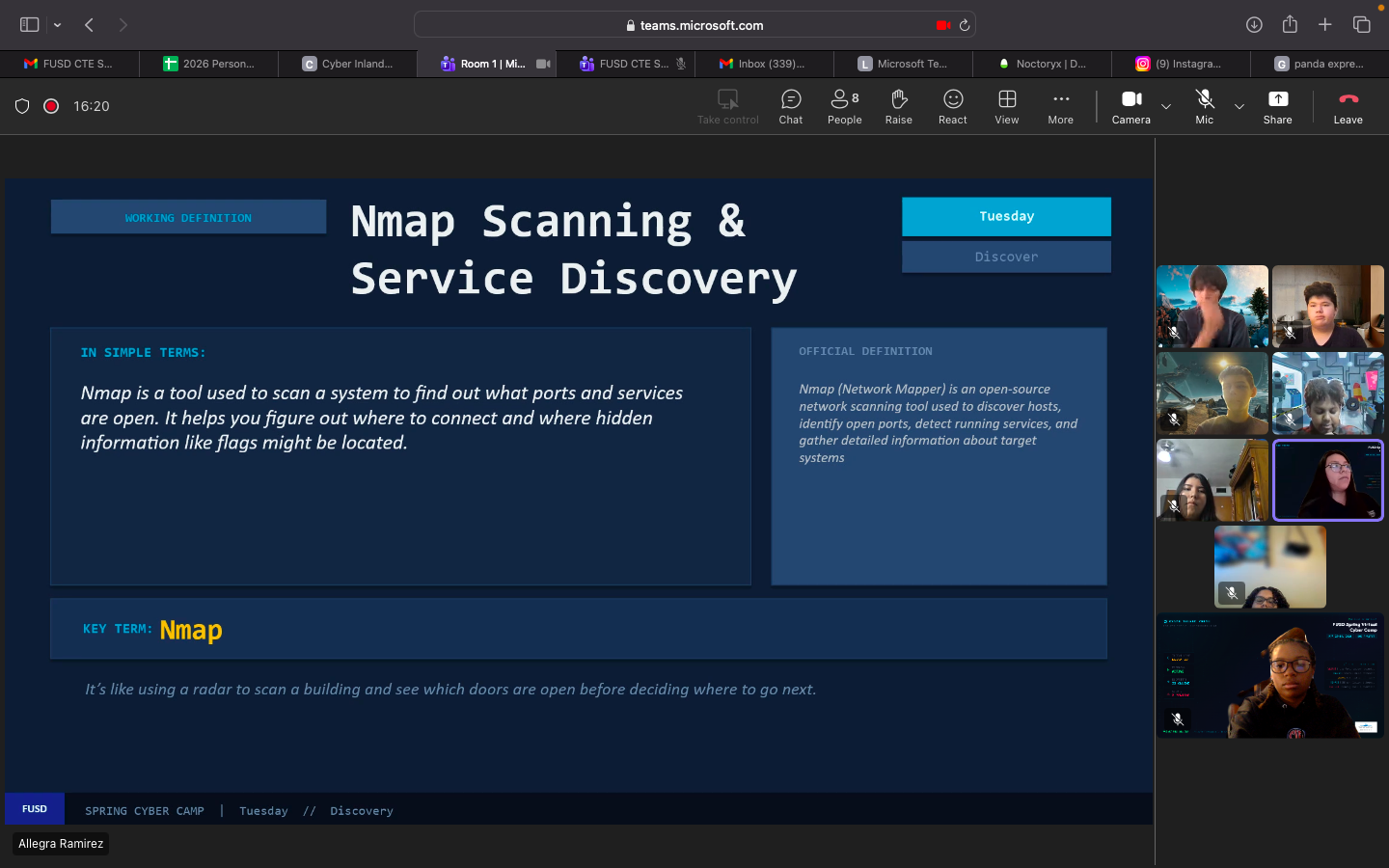Open the Safari sidebar dropdown chevron
The image size is (1389, 868).
[x=58, y=25]
